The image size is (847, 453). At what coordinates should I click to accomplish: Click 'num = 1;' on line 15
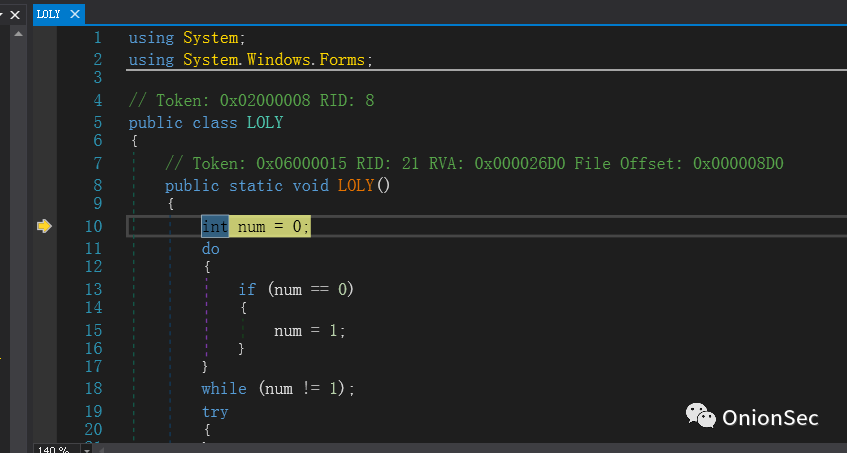tap(310, 330)
